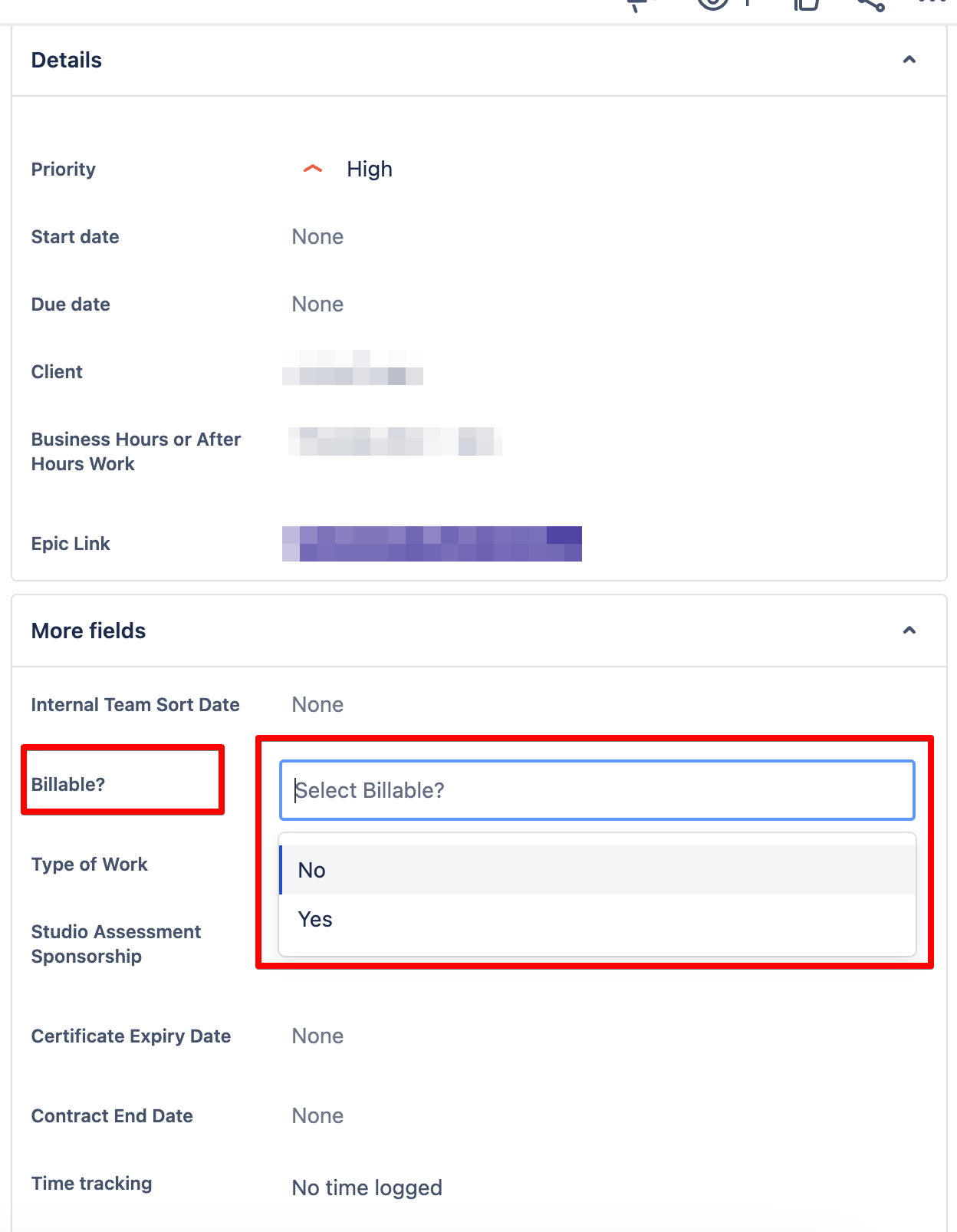Click the Details section heading
This screenshot has height=1232, width=957.
[x=67, y=60]
